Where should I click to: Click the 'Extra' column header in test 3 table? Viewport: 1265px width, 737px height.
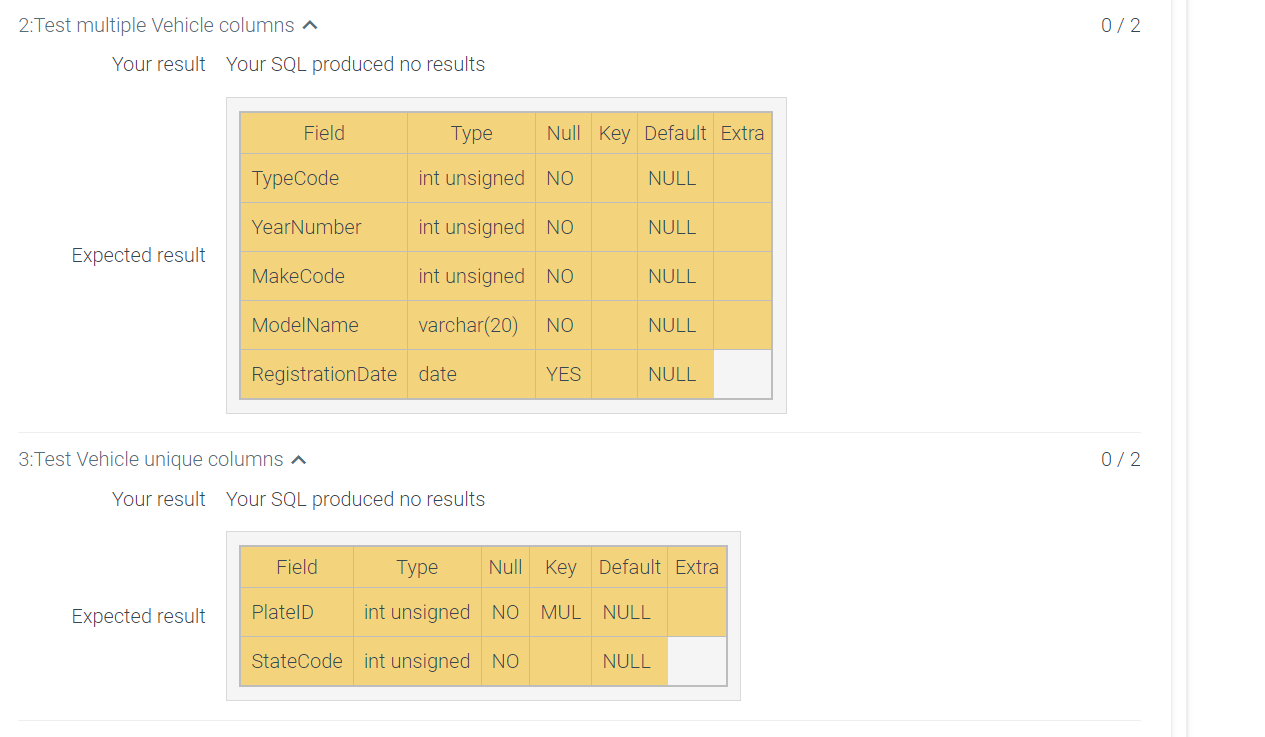pyautogui.click(x=696, y=566)
